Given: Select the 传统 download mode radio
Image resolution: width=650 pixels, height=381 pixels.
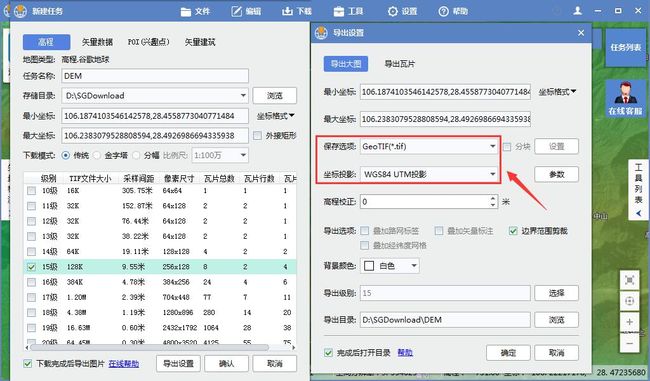Looking at the screenshot, I should point(65,155).
